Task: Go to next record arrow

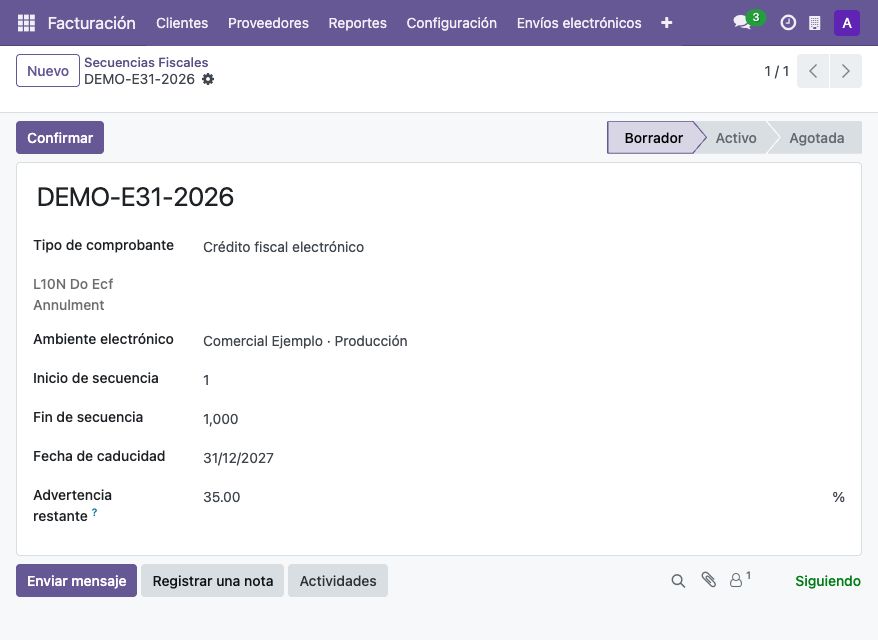Action: pos(846,71)
